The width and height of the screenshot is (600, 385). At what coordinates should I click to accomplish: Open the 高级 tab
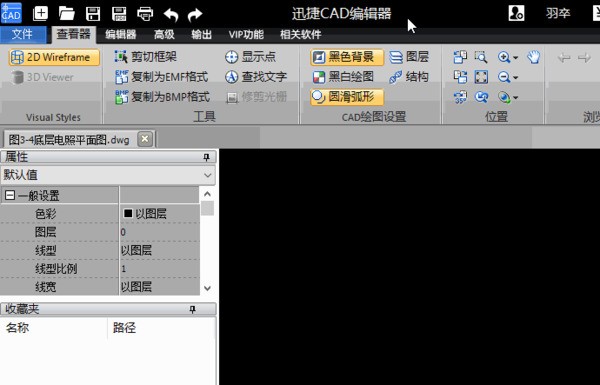point(164,34)
